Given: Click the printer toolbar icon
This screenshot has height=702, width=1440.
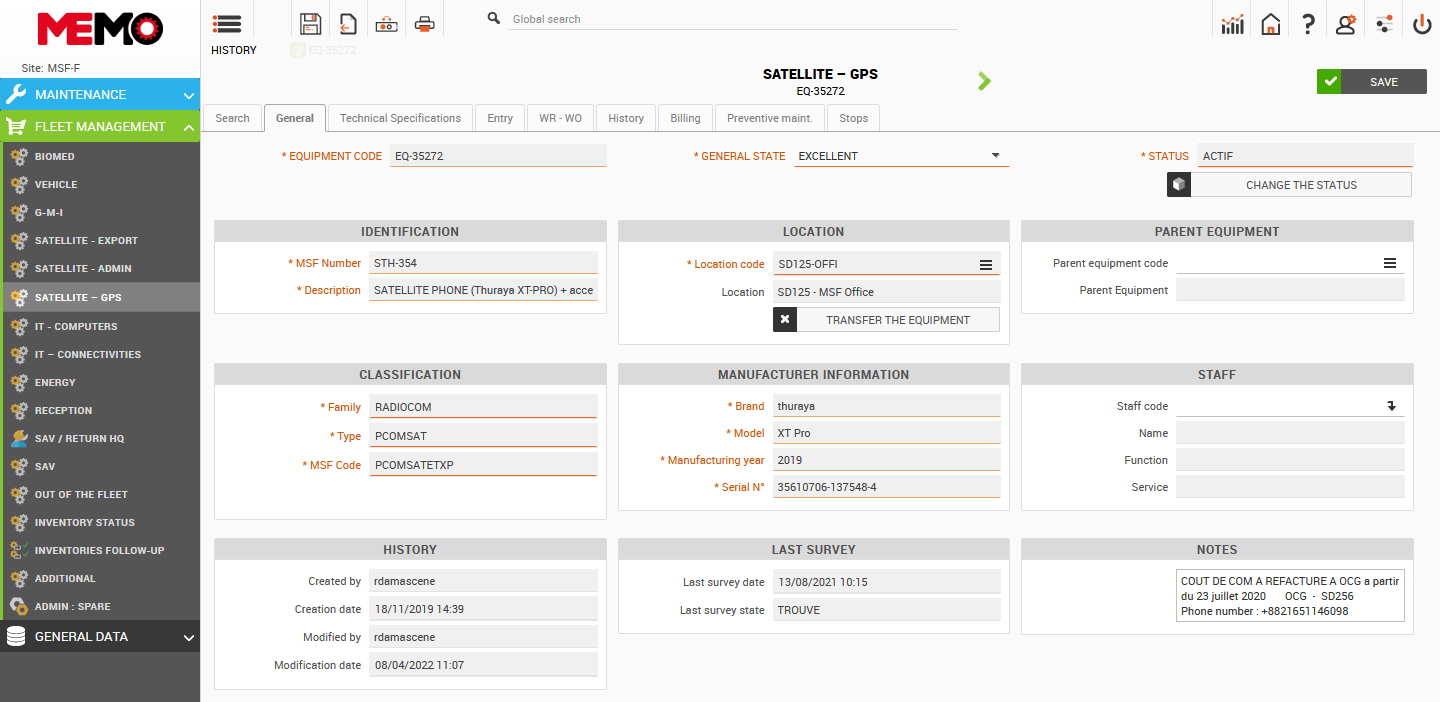Looking at the screenshot, I should pos(425,25).
